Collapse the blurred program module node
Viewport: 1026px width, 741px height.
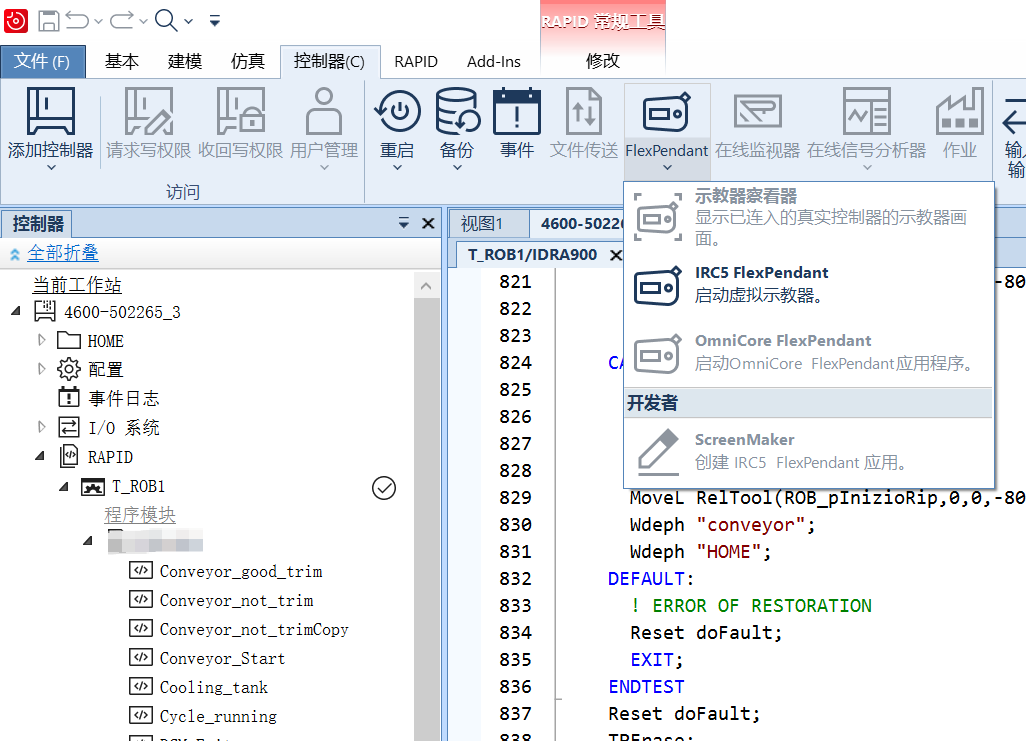[88, 541]
